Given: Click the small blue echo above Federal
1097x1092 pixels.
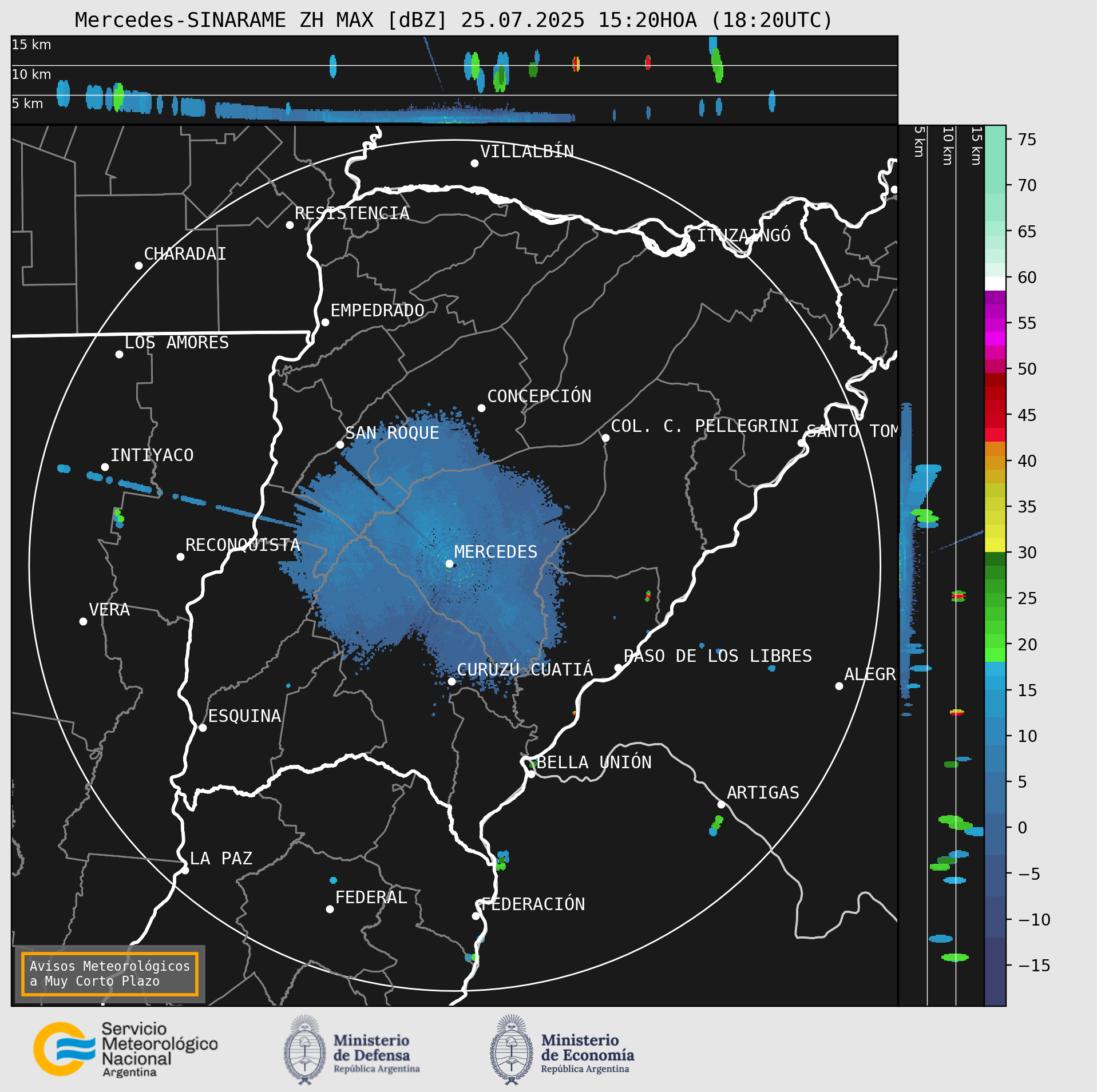Looking at the screenshot, I should tap(333, 880).
